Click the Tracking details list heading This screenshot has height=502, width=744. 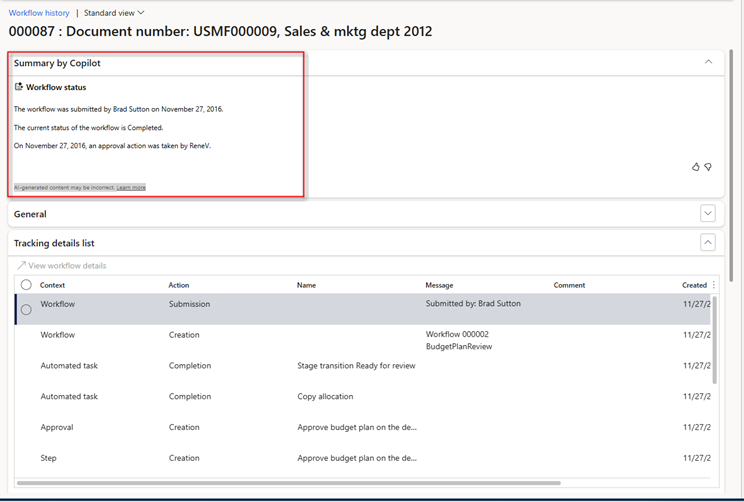(x=54, y=243)
